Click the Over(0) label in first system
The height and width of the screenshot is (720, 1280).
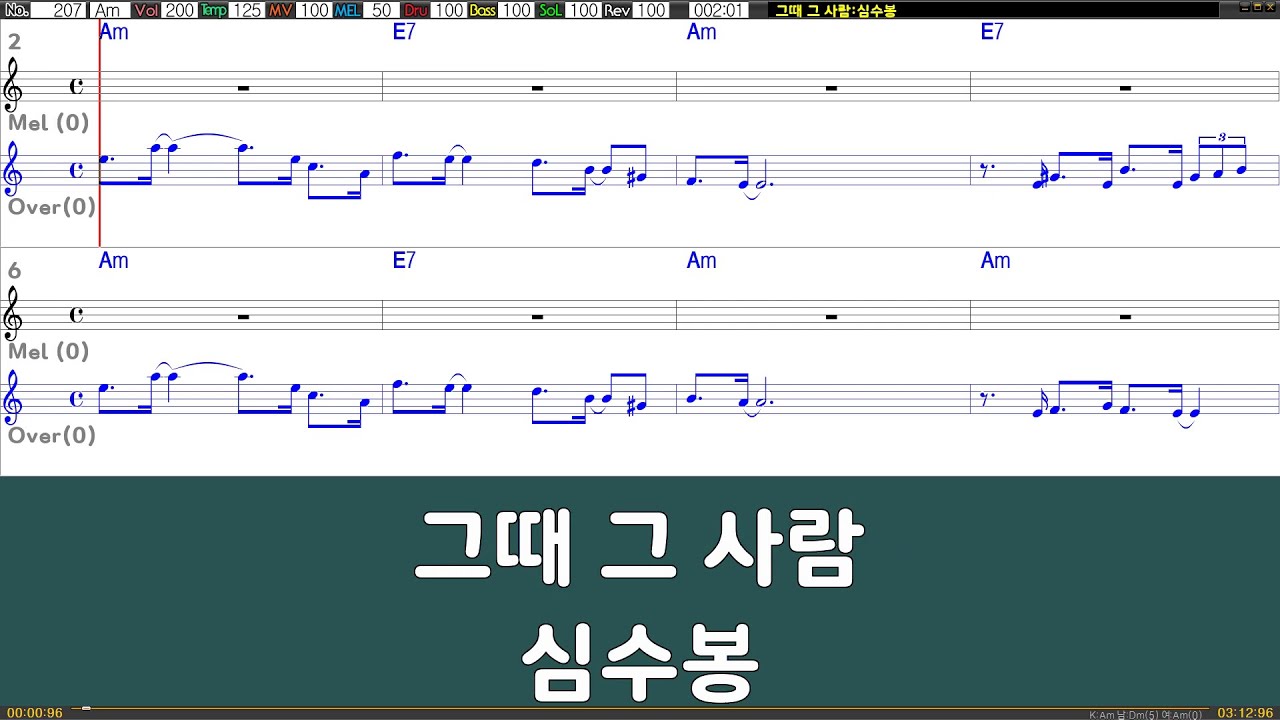(x=52, y=207)
